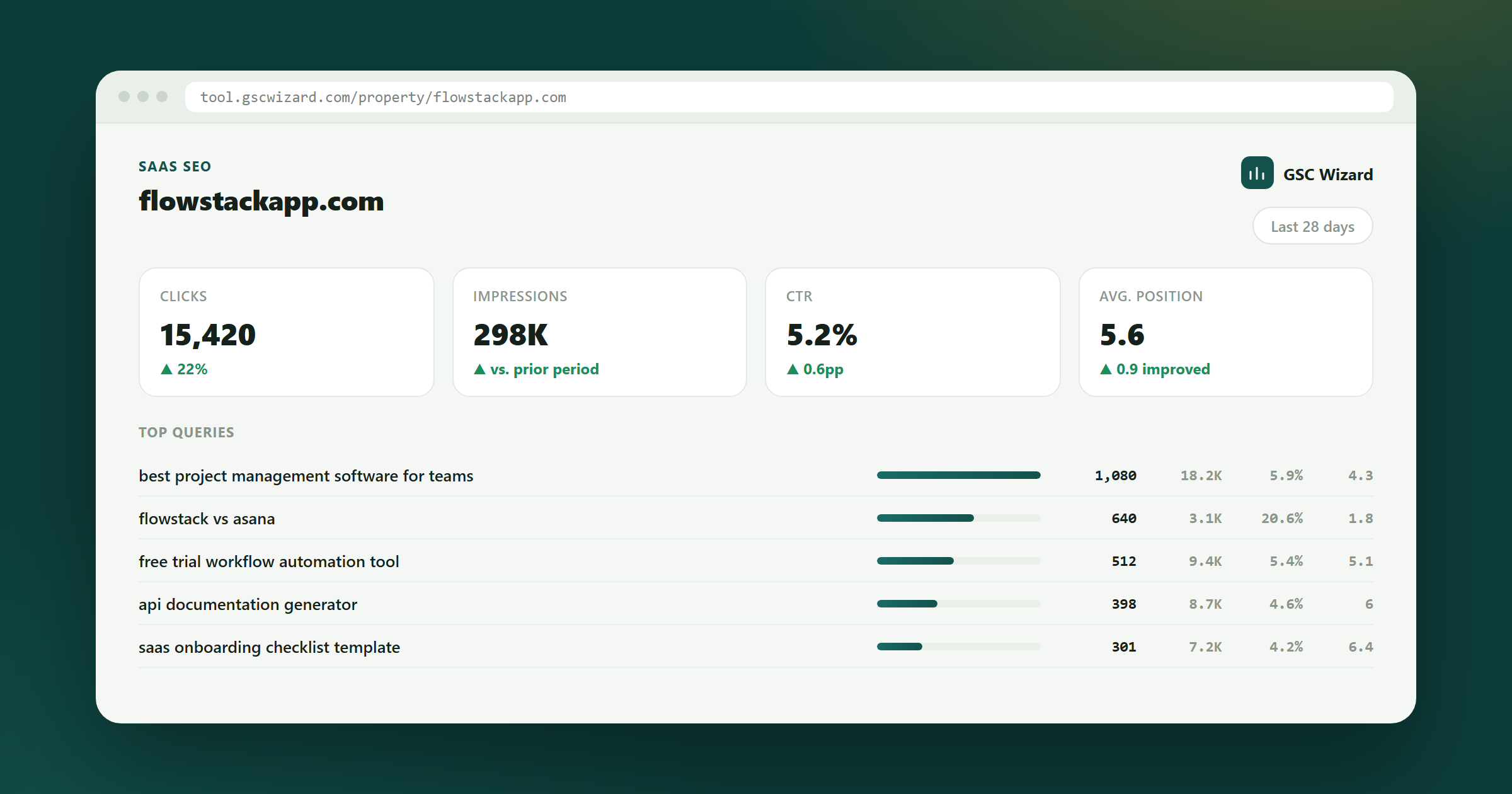Click the 4.6% CTR value
The width and height of the screenshot is (1512, 794).
tap(1286, 604)
